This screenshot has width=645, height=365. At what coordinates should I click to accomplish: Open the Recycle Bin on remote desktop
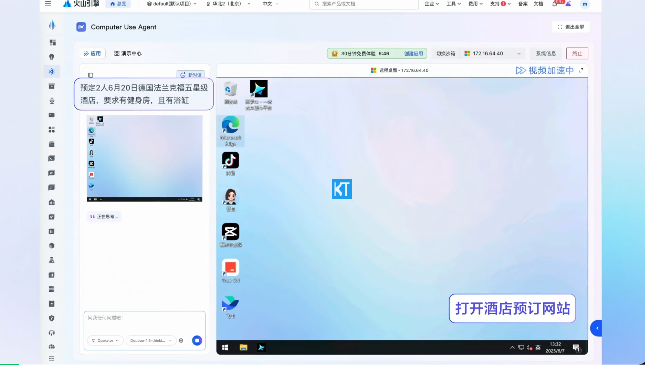click(231, 93)
